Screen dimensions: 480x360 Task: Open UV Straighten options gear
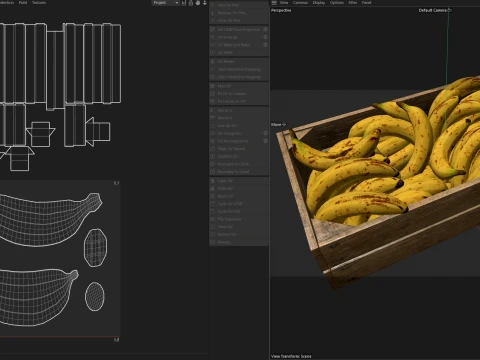pyautogui.click(x=265, y=133)
